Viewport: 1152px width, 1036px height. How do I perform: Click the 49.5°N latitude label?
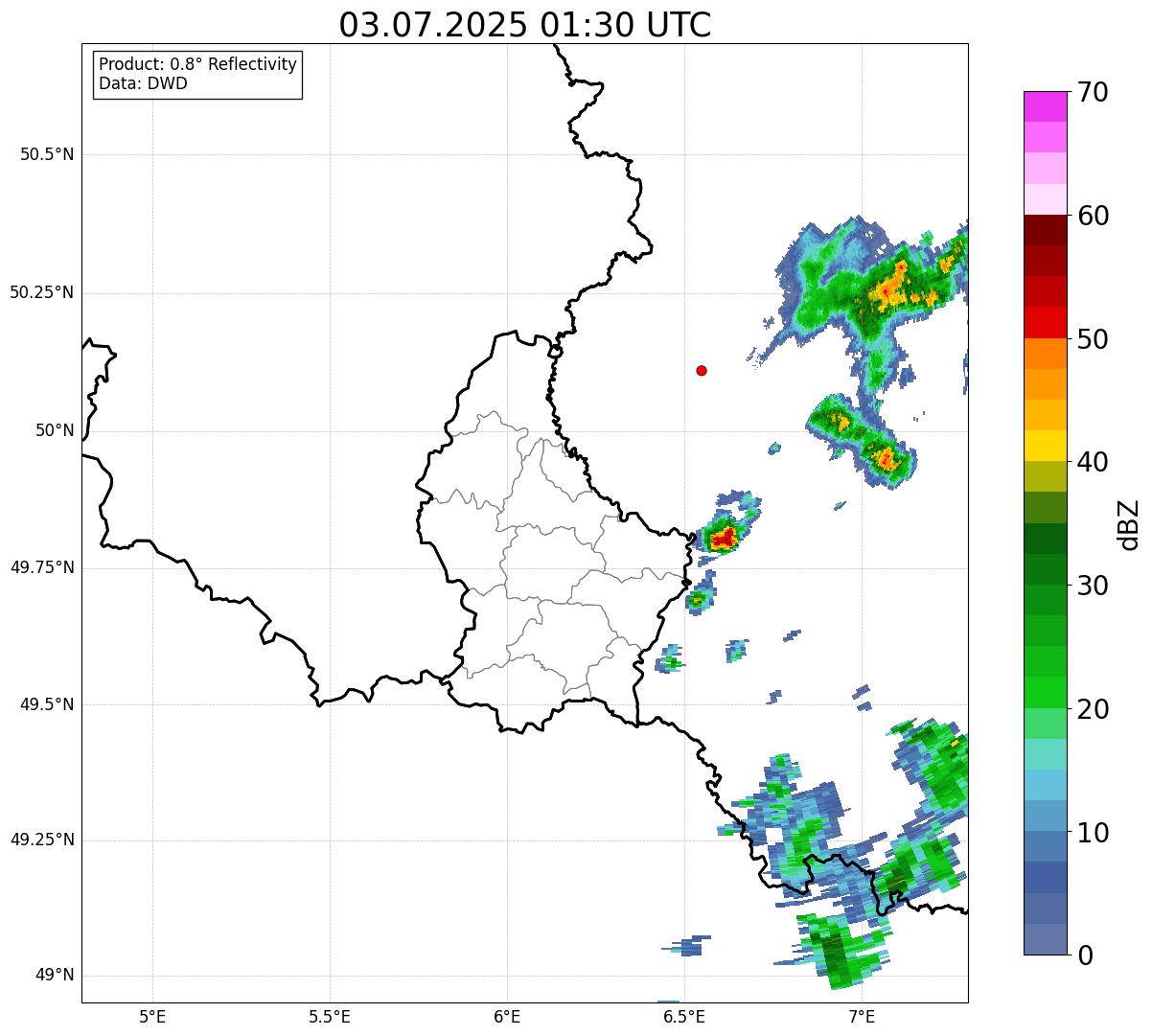(x=47, y=704)
